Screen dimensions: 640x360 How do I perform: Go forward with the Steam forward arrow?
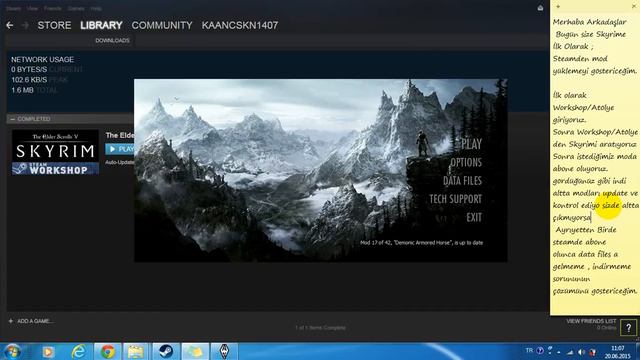pyautogui.click(x=25, y=25)
